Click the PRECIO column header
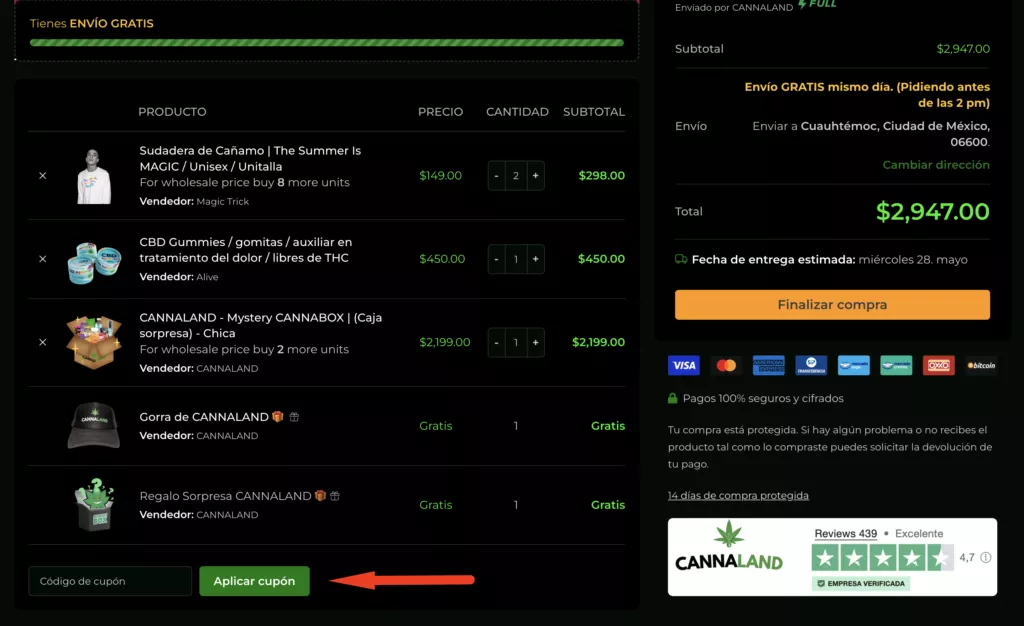This screenshot has width=1024, height=626. pyautogui.click(x=441, y=112)
